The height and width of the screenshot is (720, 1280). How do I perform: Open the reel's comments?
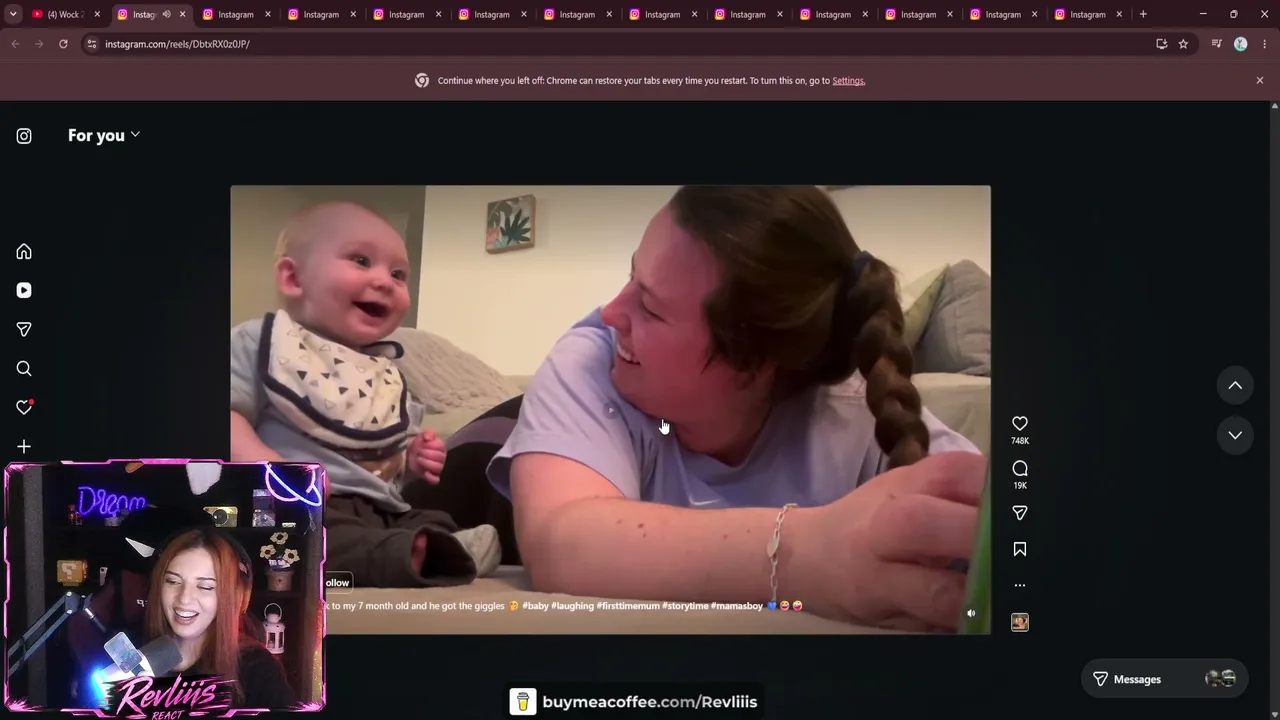coord(1020,468)
